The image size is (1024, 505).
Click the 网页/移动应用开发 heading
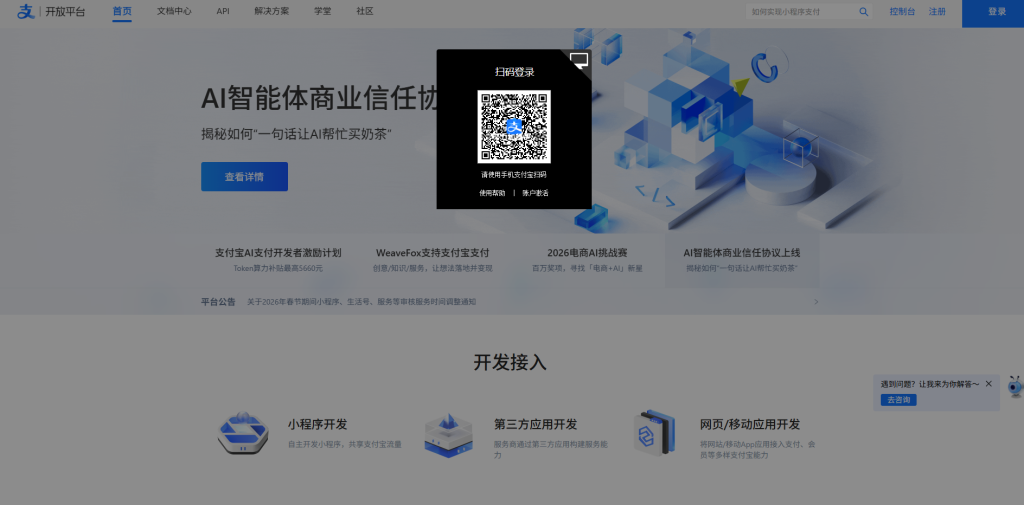pyautogui.click(x=750, y=425)
